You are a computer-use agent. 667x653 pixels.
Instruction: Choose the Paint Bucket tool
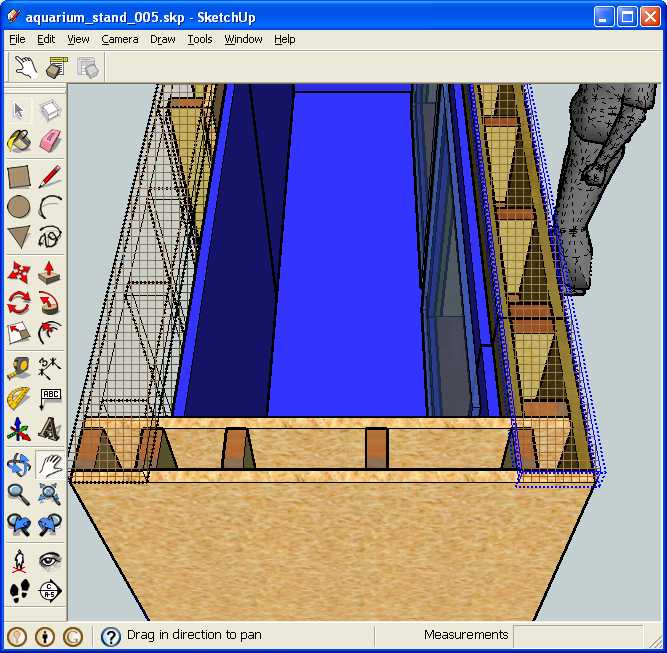tap(19, 141)
